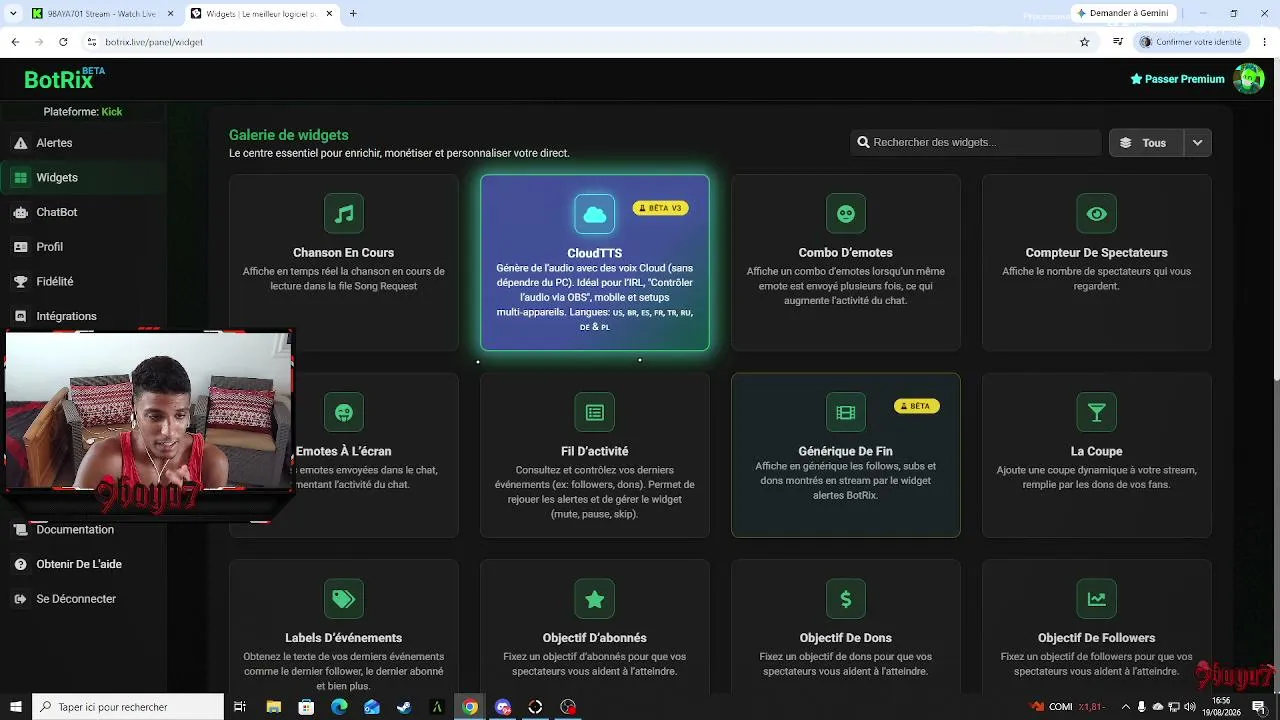This screenshot has height=720, width=1280.
Task: Open the CloudTTS widget card description
Action: pyautogui.click(x=595, y=297)
